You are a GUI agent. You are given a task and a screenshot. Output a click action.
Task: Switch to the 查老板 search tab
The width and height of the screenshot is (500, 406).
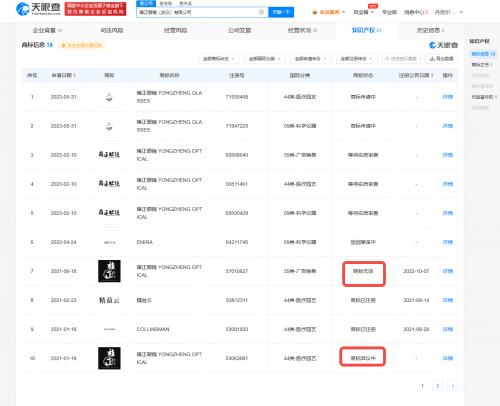coord(165,3)
